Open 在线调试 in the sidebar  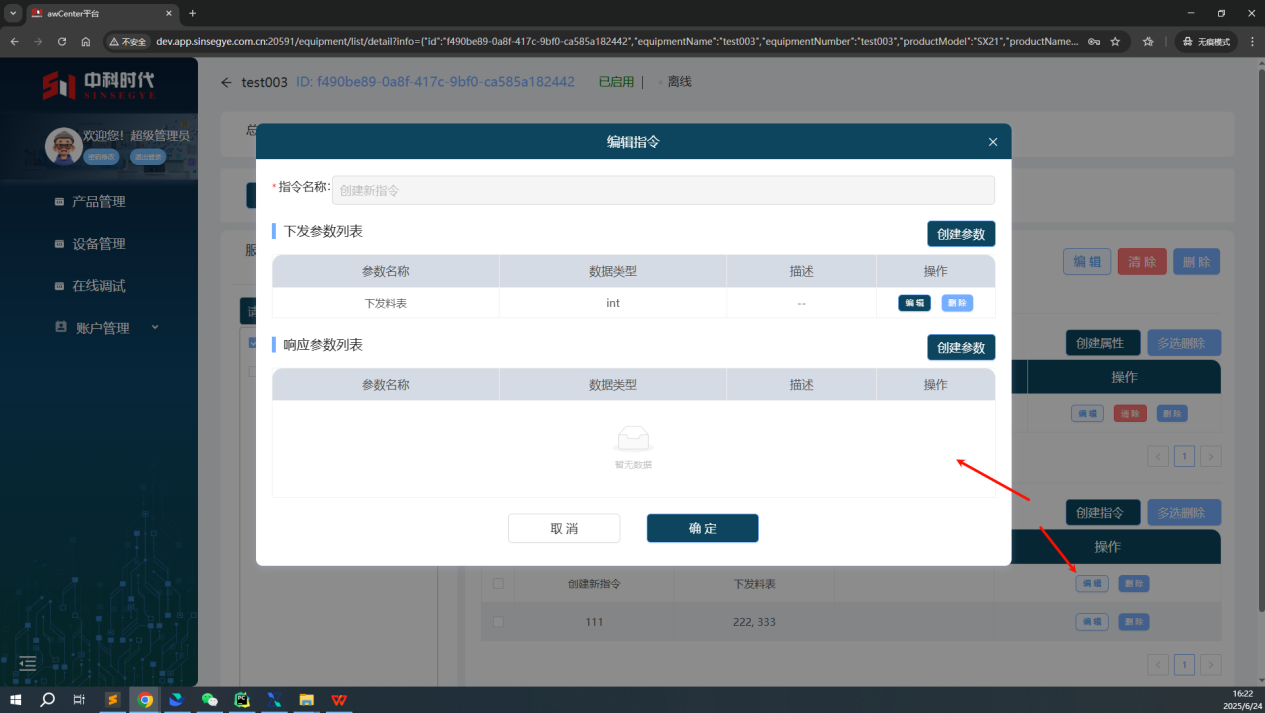point(98,285)
